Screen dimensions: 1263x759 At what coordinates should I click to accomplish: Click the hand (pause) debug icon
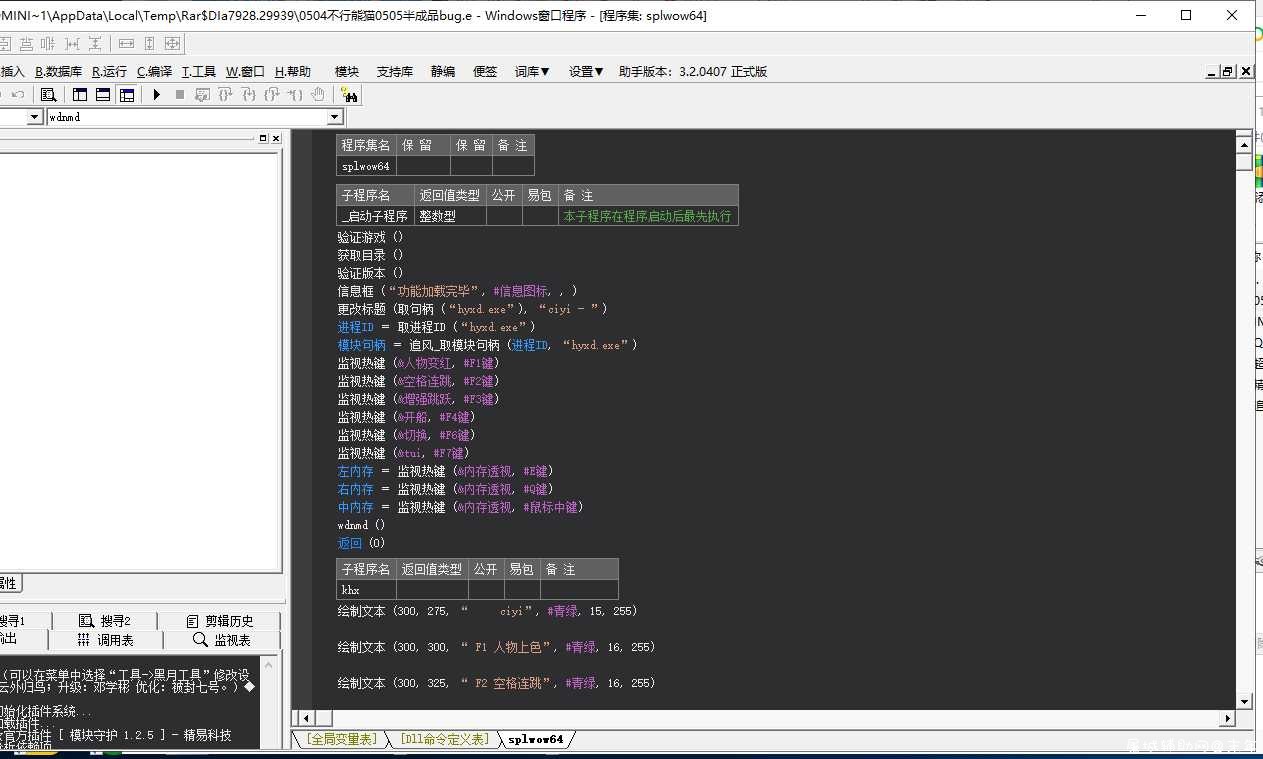click(x=318, y=95)
